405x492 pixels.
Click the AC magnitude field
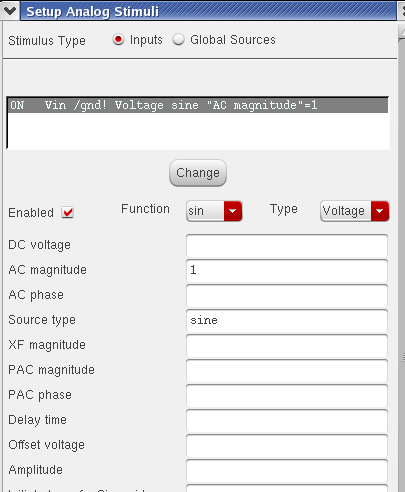point(287,271)
